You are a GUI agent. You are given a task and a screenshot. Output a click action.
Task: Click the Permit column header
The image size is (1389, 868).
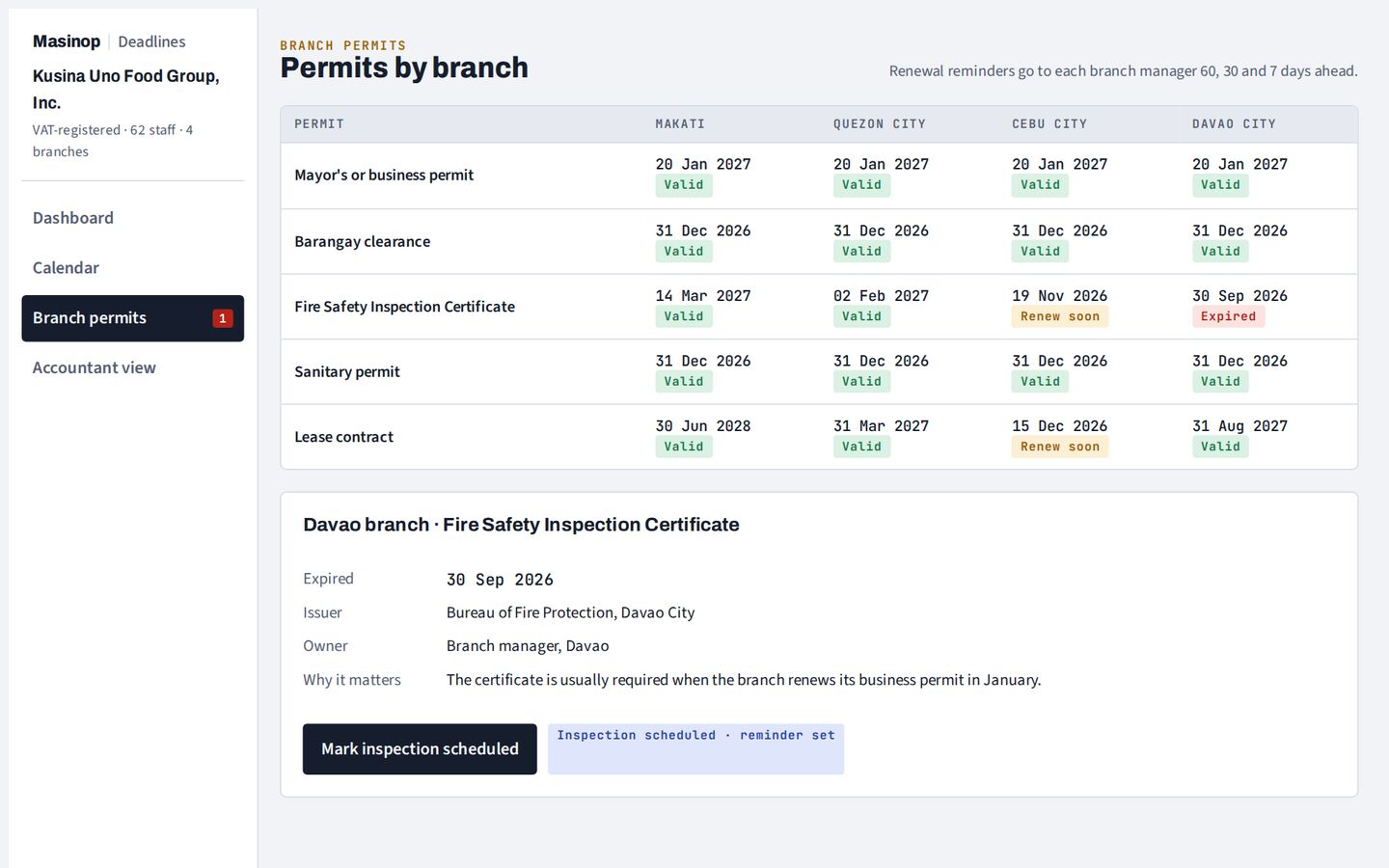click(x=319, y=124)
